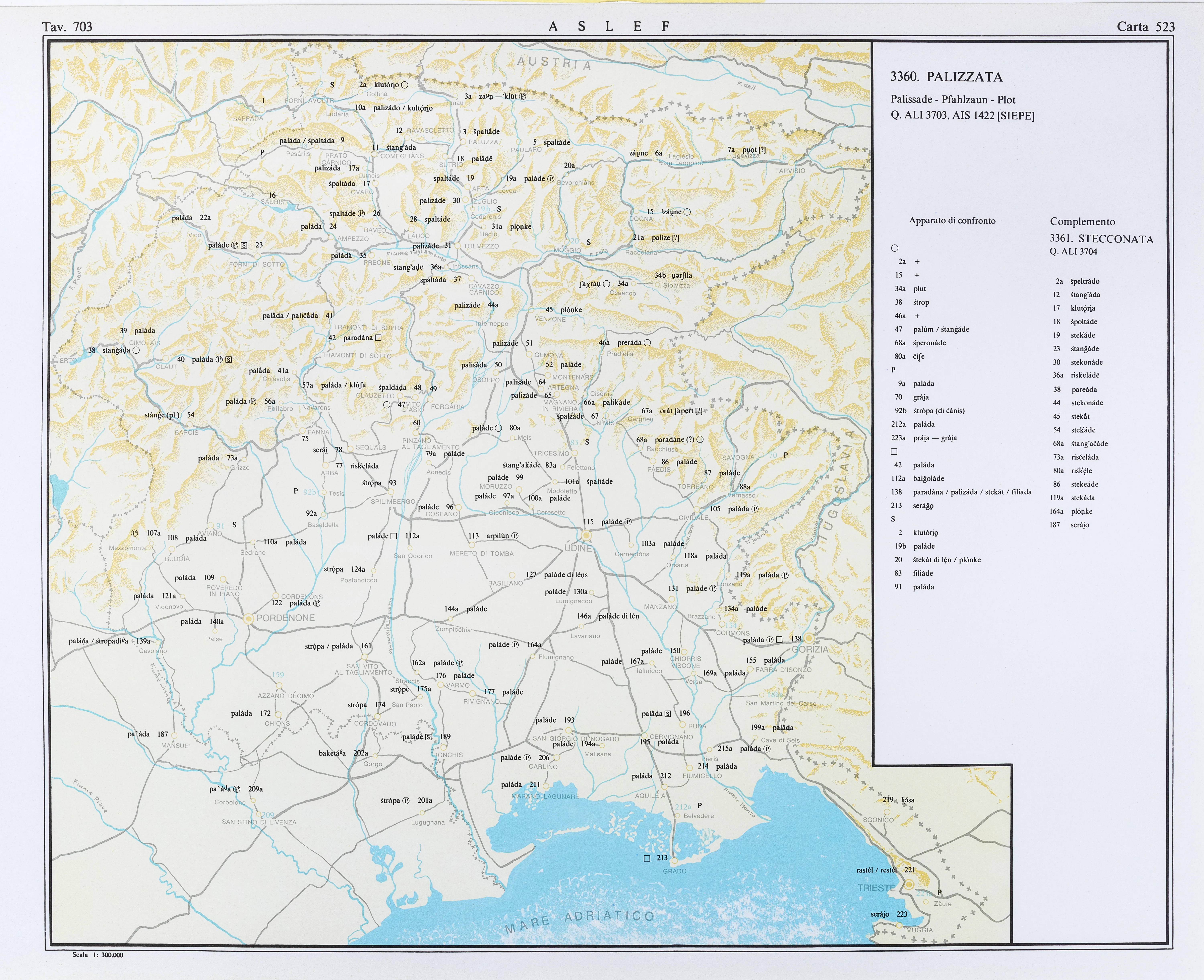
Task: Click the circle symbol beside stanğáda at point 38
Action: click(136, 350)
